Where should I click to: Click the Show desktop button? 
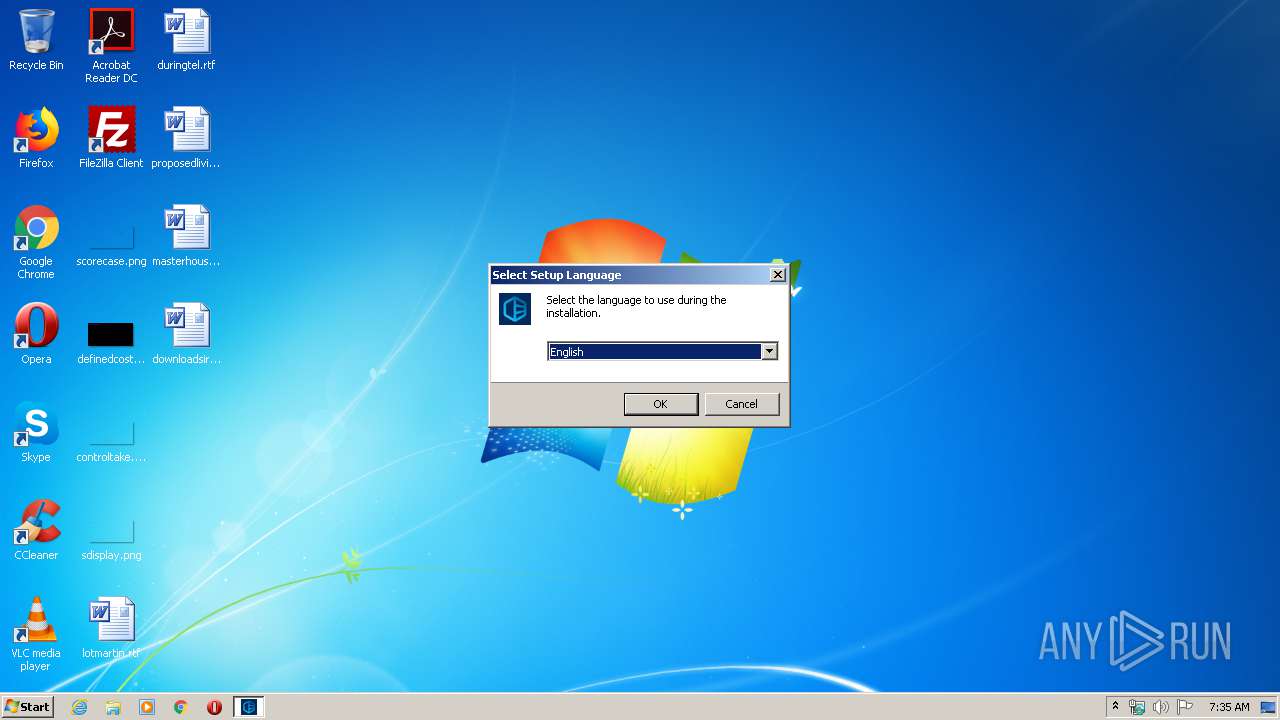[1269, 707]
